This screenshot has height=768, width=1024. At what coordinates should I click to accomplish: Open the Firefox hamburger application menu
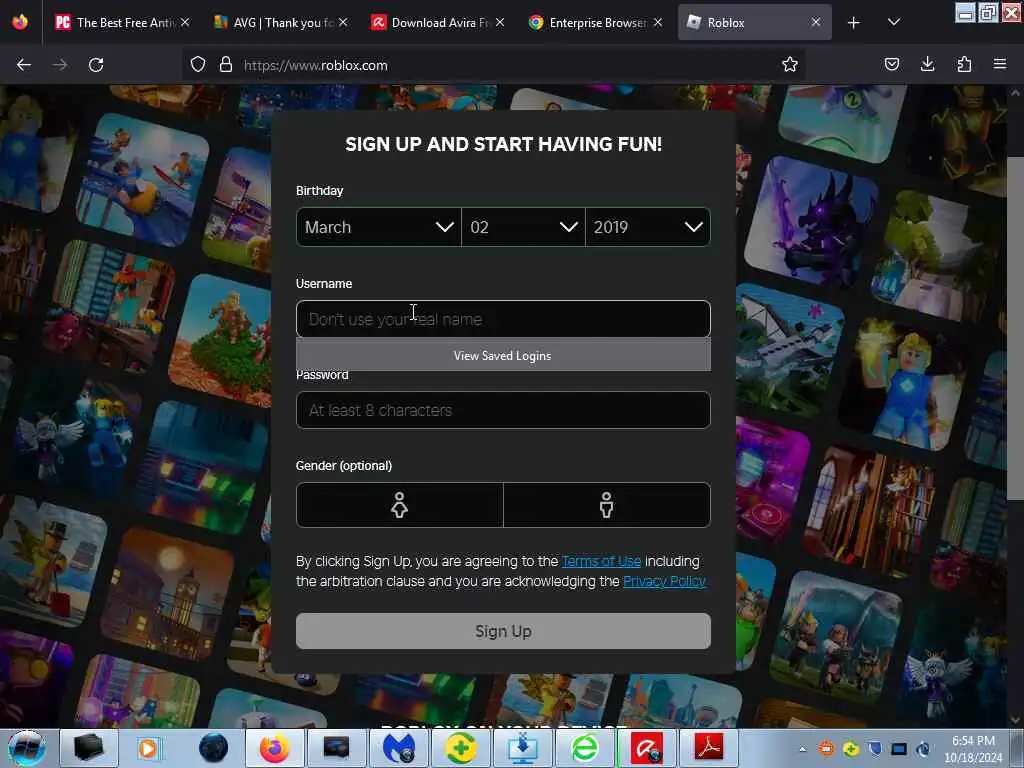click(x=1000, y=65)
